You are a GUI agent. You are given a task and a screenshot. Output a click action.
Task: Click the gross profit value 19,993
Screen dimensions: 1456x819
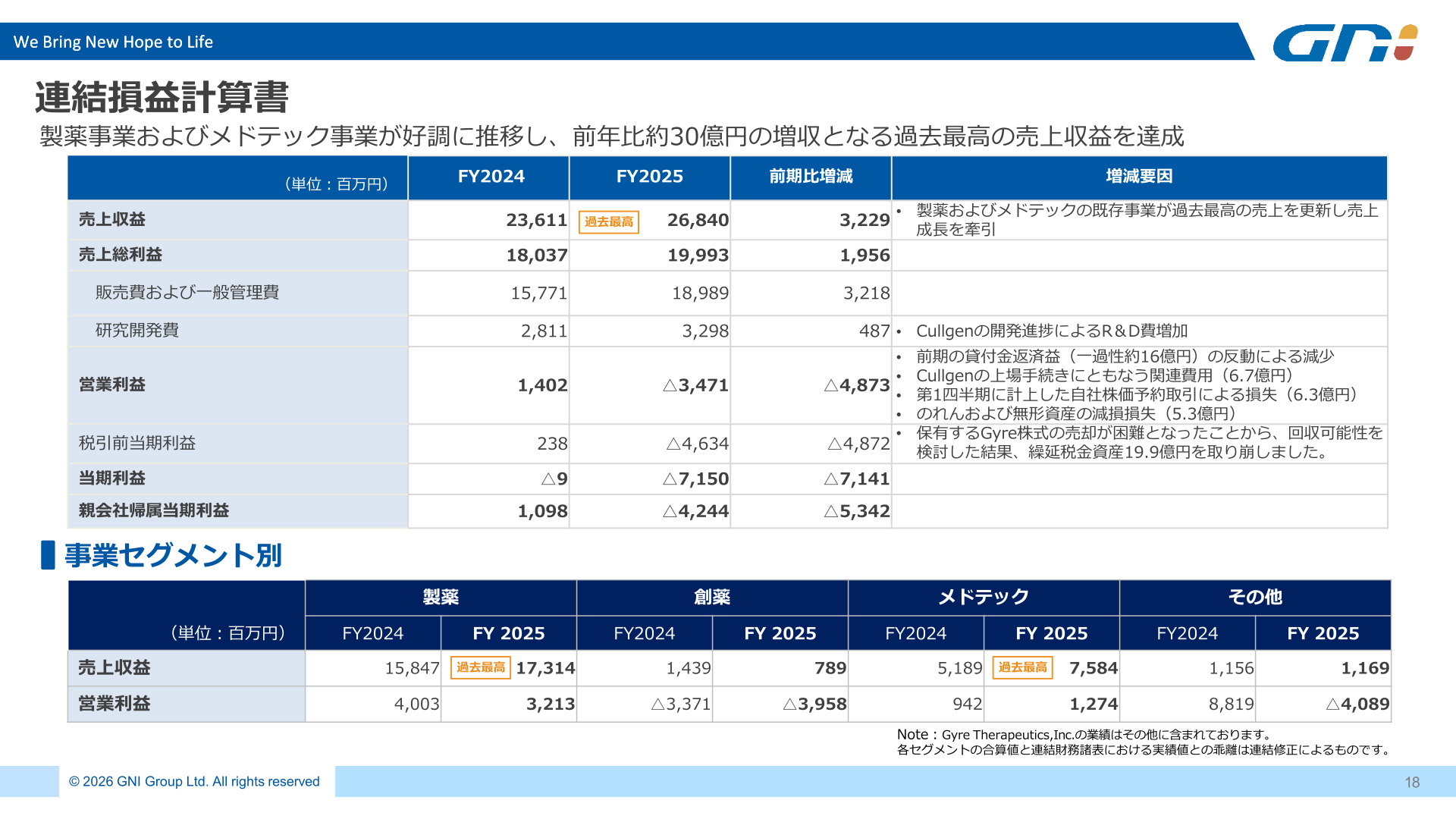(698, 255)
